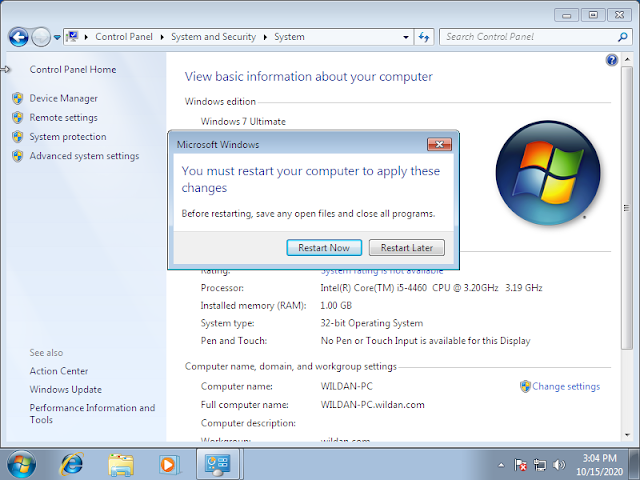The height and width of the screenshot is (480, 640).
Task: Click the WILDAN-PC.wildan.com full computer name
Action: pos(372,405)
